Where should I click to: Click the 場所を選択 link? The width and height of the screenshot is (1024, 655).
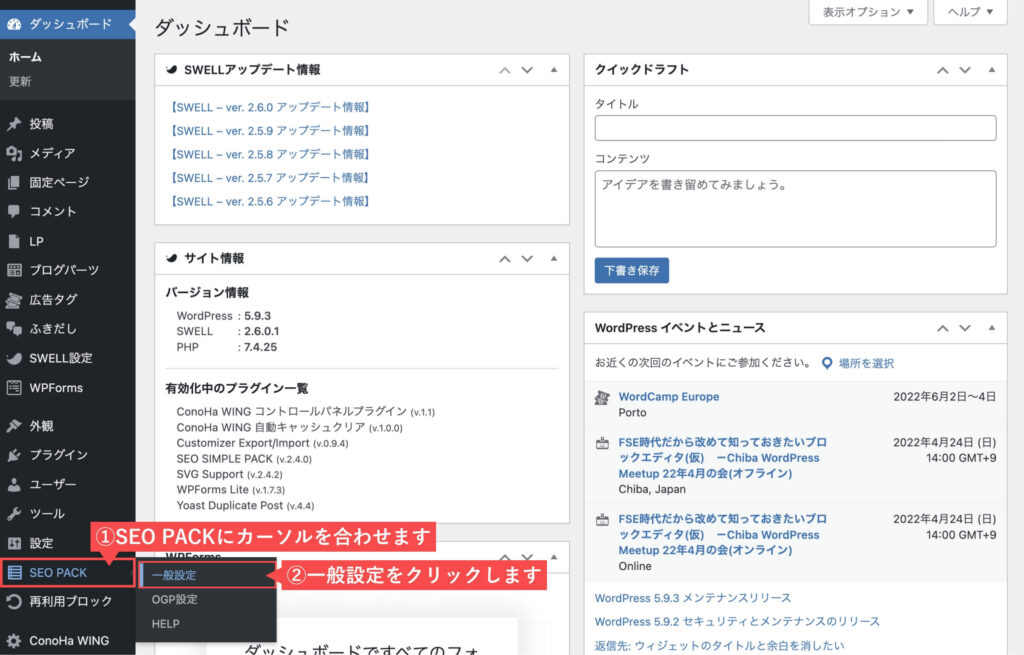pos(866,363)
